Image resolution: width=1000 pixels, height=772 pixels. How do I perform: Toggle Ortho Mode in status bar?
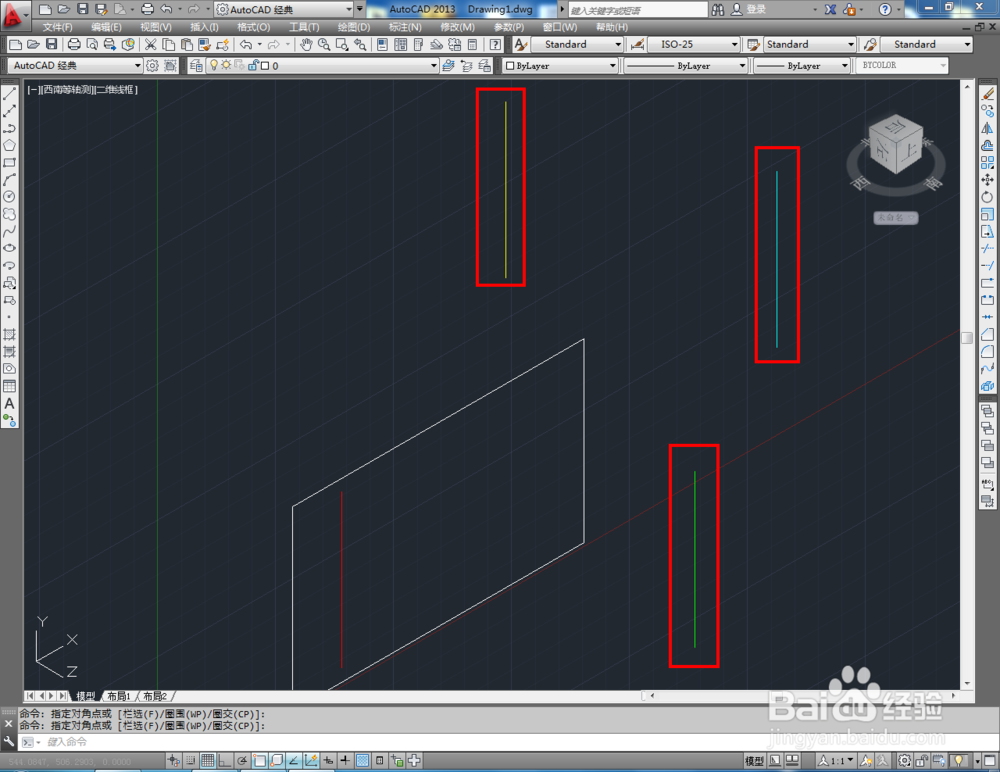tap(224, 761)
